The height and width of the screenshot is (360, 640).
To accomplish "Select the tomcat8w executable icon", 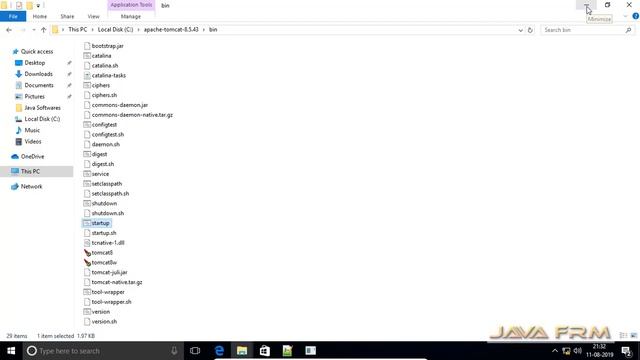I will (87, 262).
